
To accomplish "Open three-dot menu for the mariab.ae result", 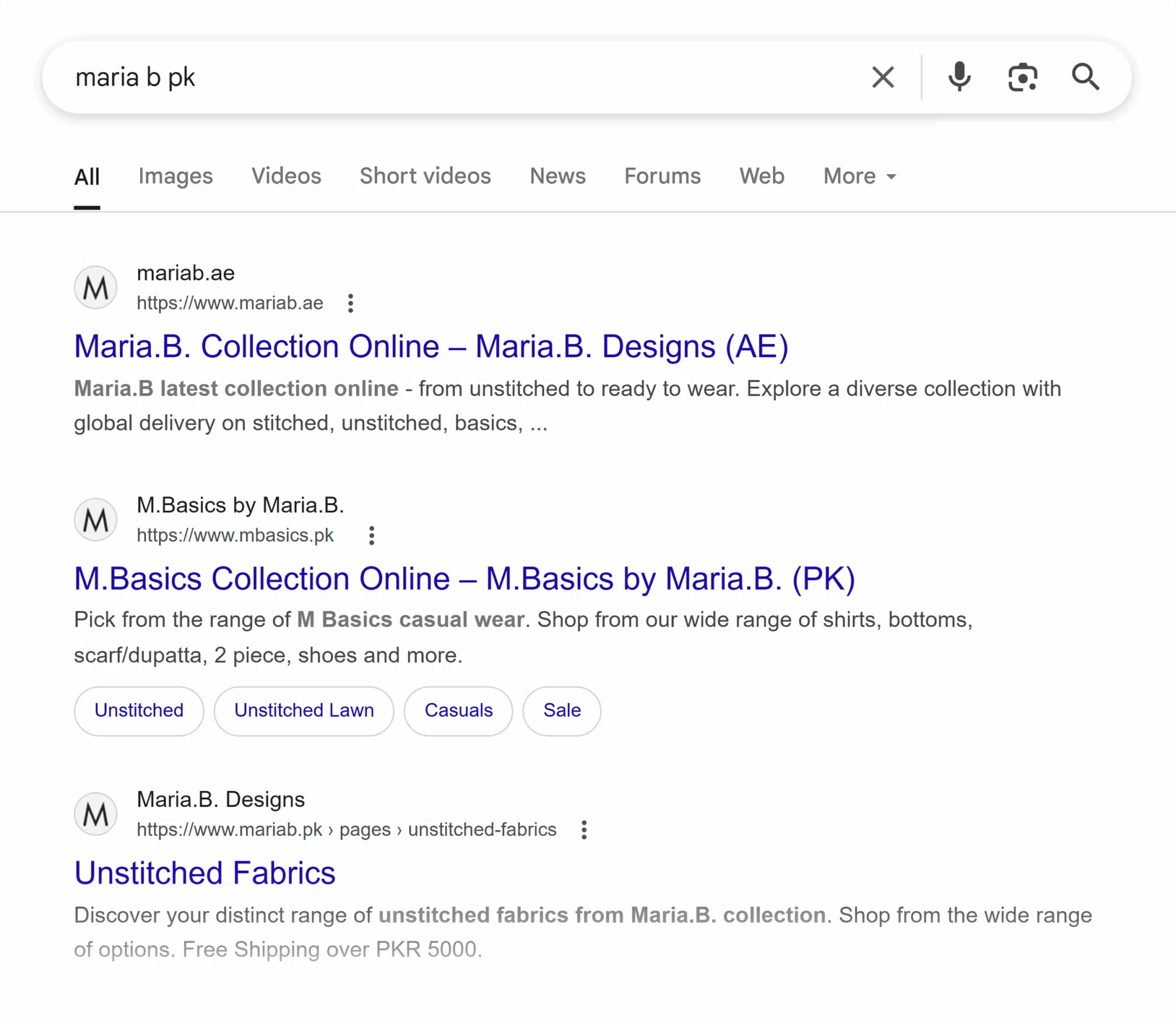I will click(x=350, y=303).
